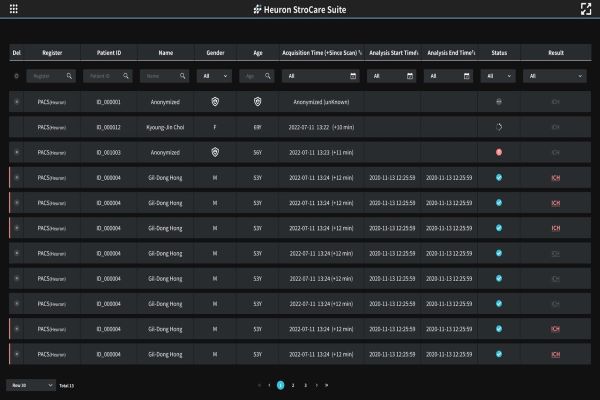The image size is (600, 400).
Task: Go to page 2 in pagination
Action: click(292, 385)
